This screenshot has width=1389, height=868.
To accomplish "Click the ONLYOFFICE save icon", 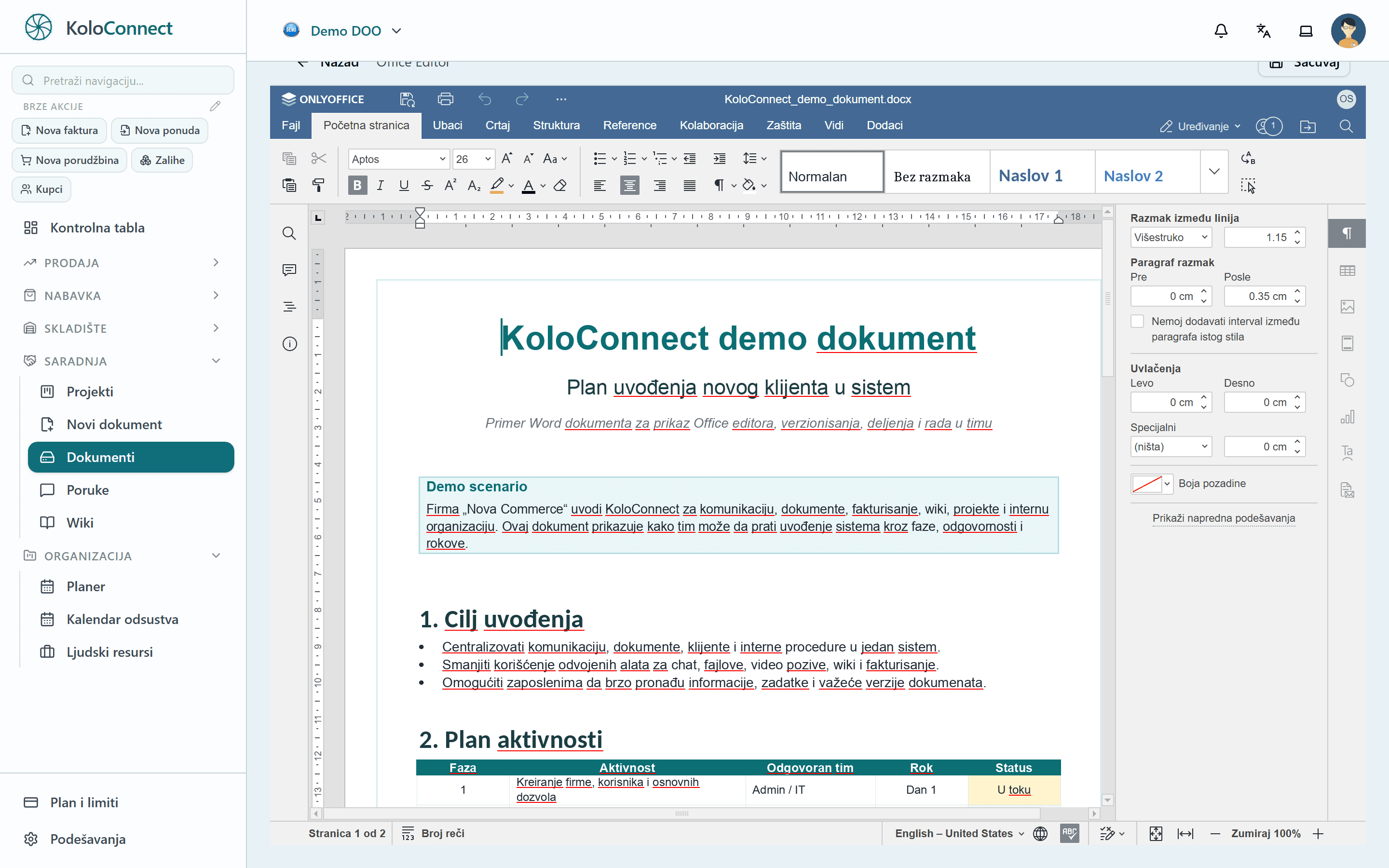I will point(407,99).
